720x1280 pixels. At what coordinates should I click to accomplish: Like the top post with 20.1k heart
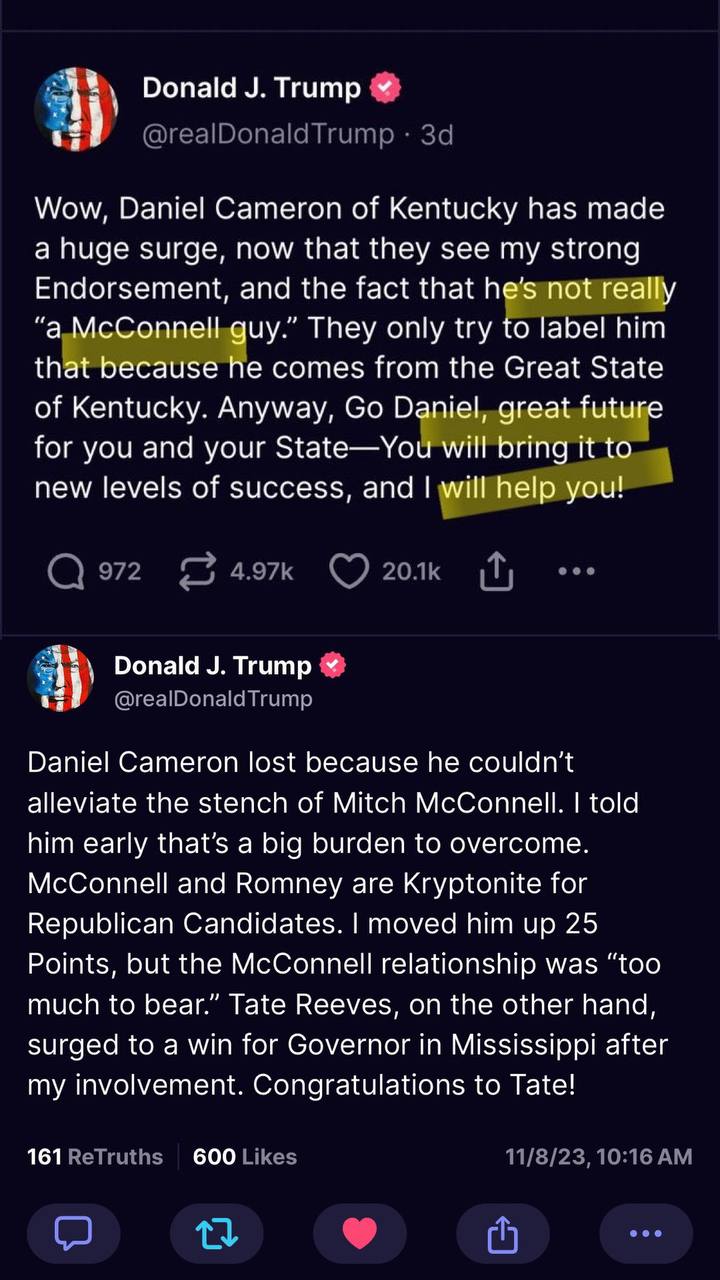point(349,572)
